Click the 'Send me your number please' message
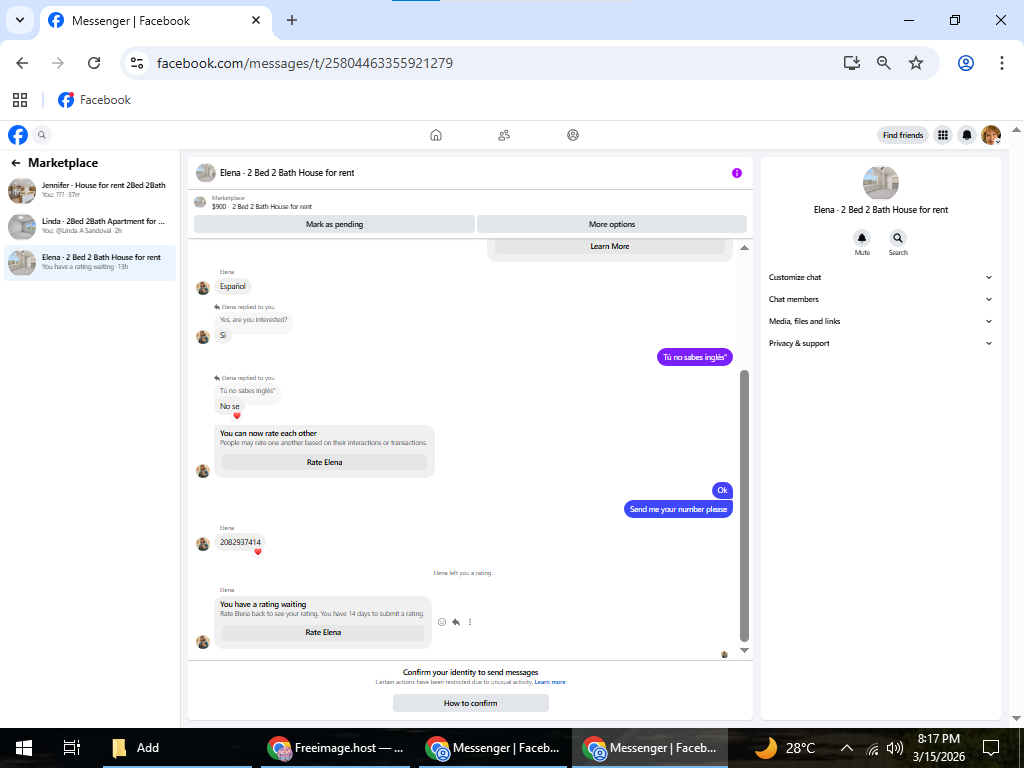The height and width of the screenshot is (768, 1024). 679,509
